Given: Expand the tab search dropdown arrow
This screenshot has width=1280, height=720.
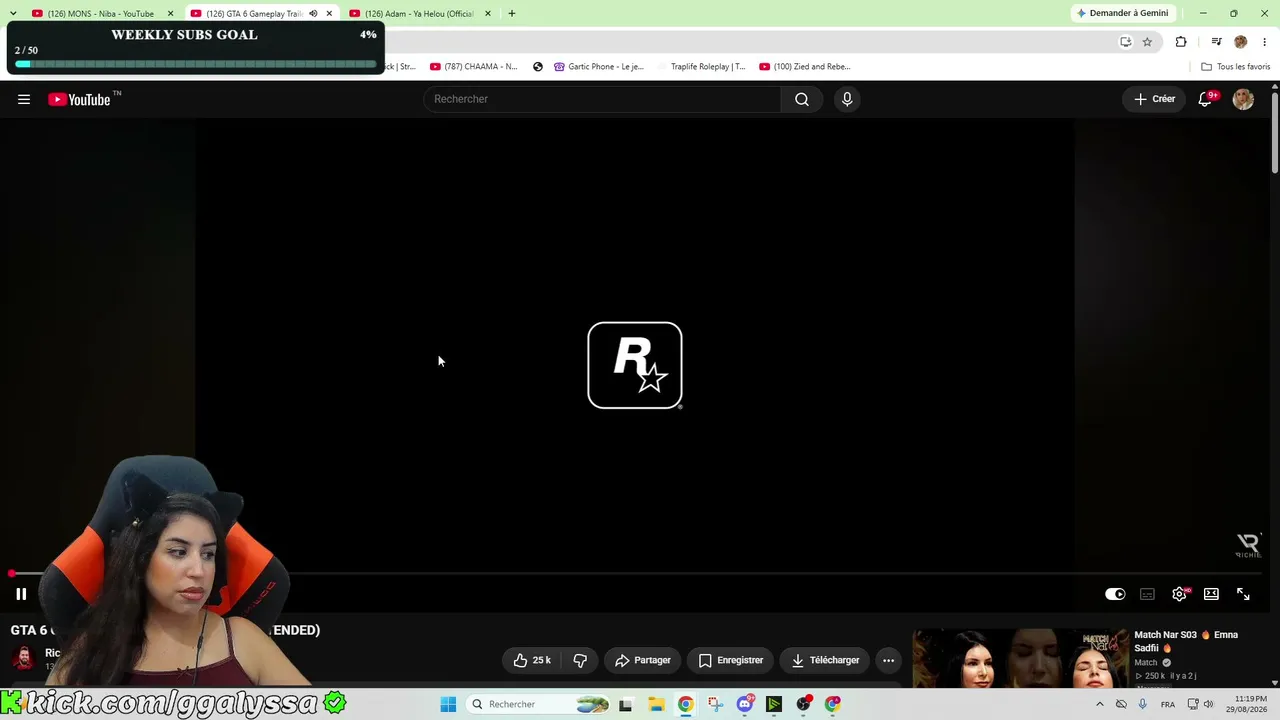Looking at the screenshot, I should (x=12, y=14).
